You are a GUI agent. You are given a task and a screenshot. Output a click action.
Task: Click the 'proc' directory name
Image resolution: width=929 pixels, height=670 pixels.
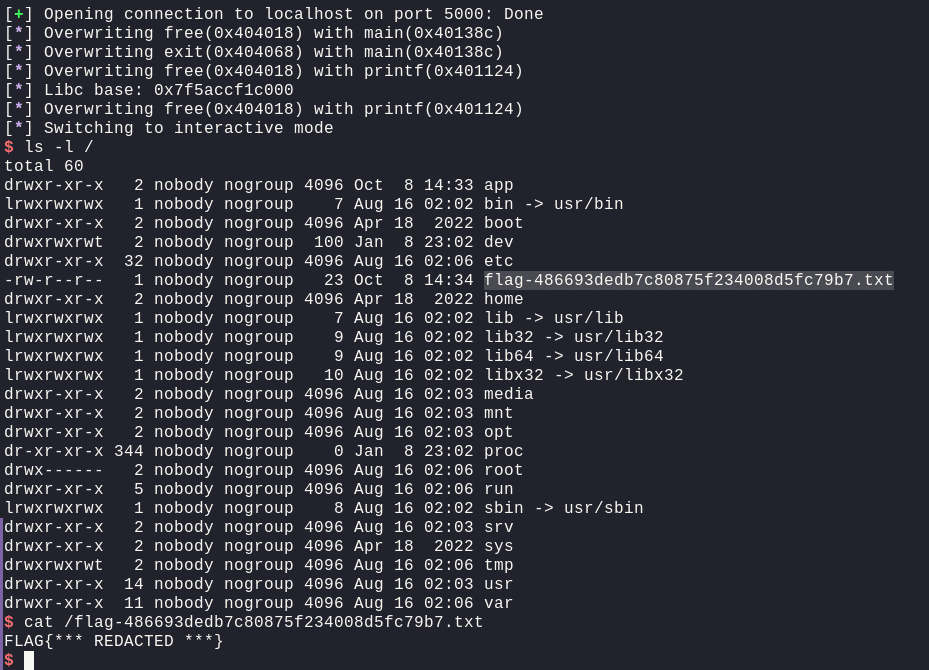click(503, 451)
